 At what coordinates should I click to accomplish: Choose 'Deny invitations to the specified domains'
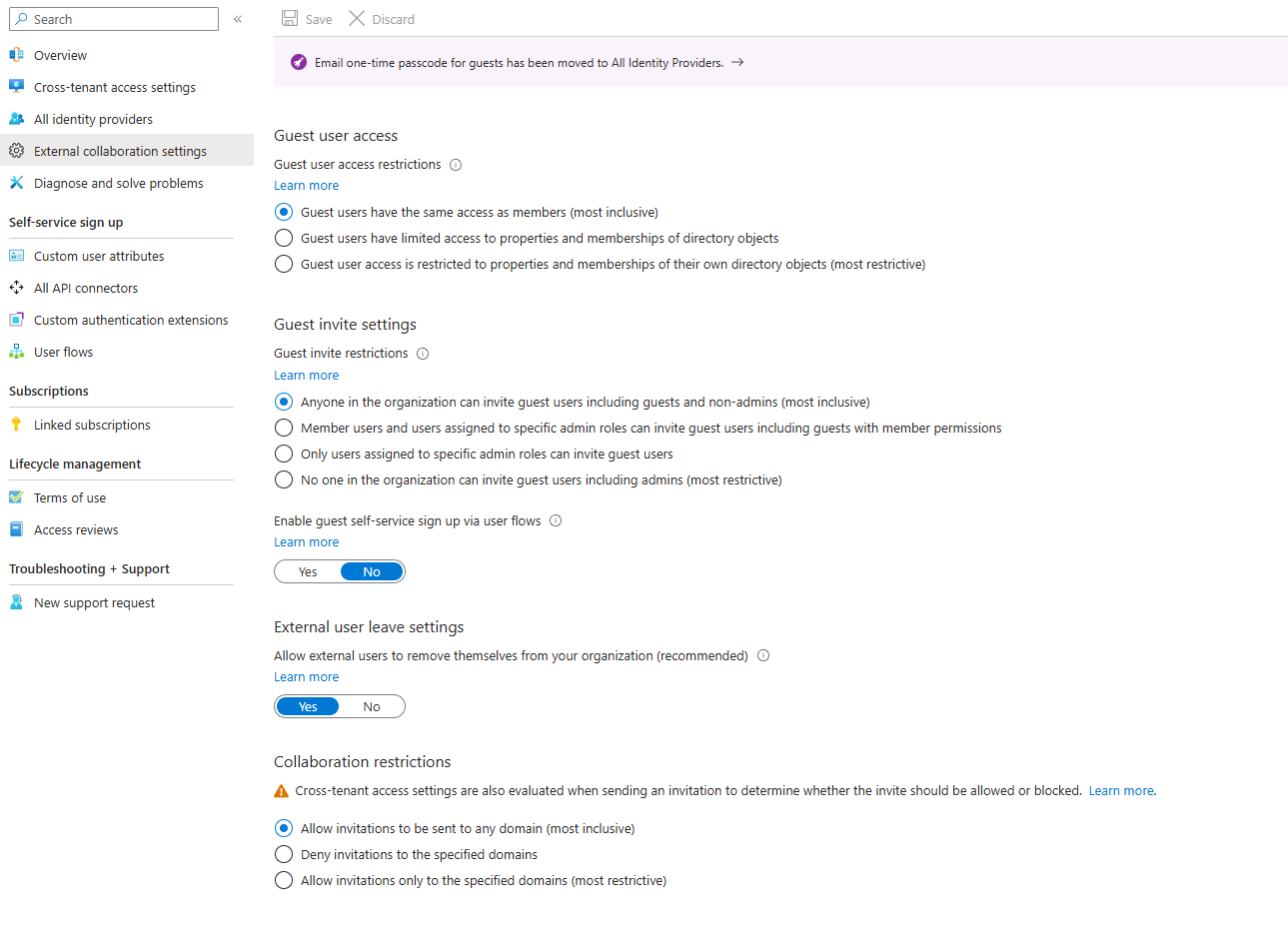(x=284, y=854)
